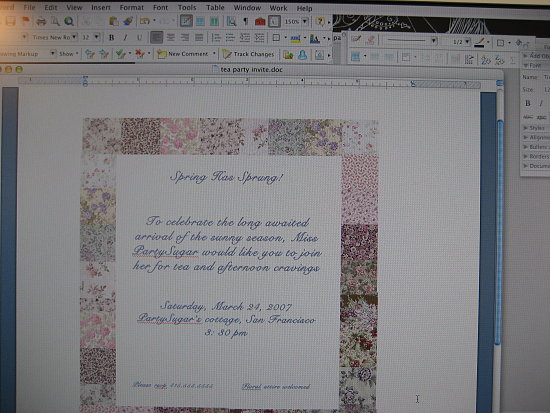Click the Numbered list icon
Viewport: 550px width, 413px height.
click(x=216, y=37)
